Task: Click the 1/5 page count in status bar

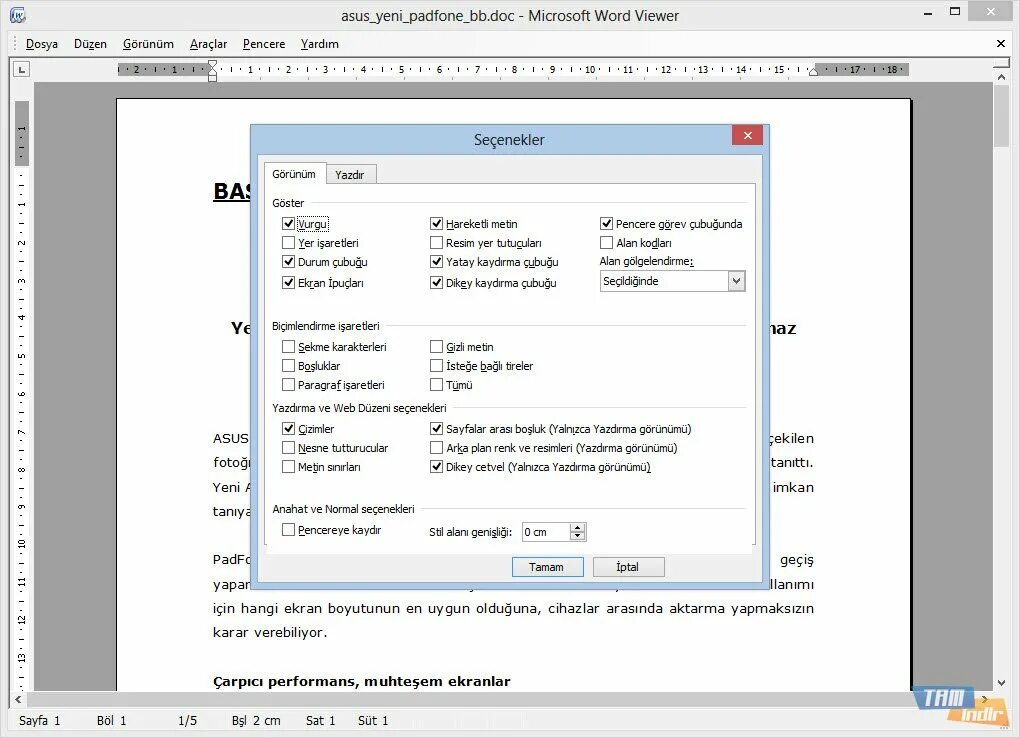Action: click(187, 720)
